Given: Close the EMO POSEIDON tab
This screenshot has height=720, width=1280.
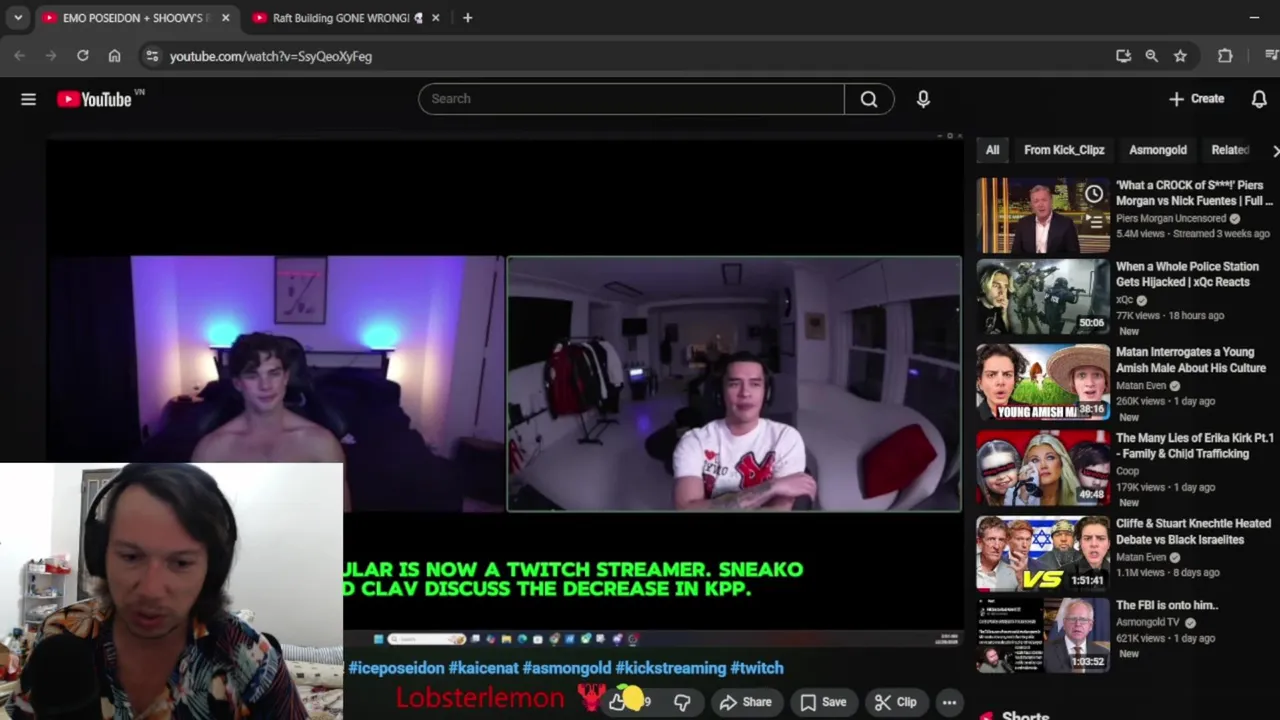Looking at the screenshot, I should (x=225, y=18).
